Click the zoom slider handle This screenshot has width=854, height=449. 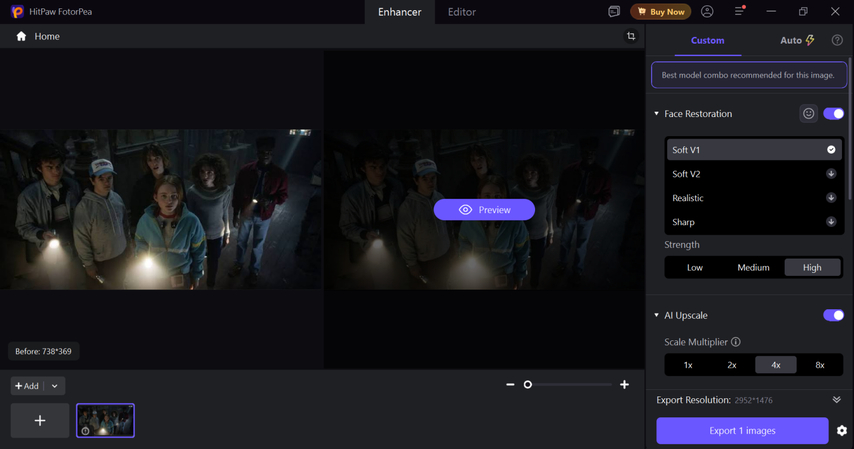click(x=527, y=385)
